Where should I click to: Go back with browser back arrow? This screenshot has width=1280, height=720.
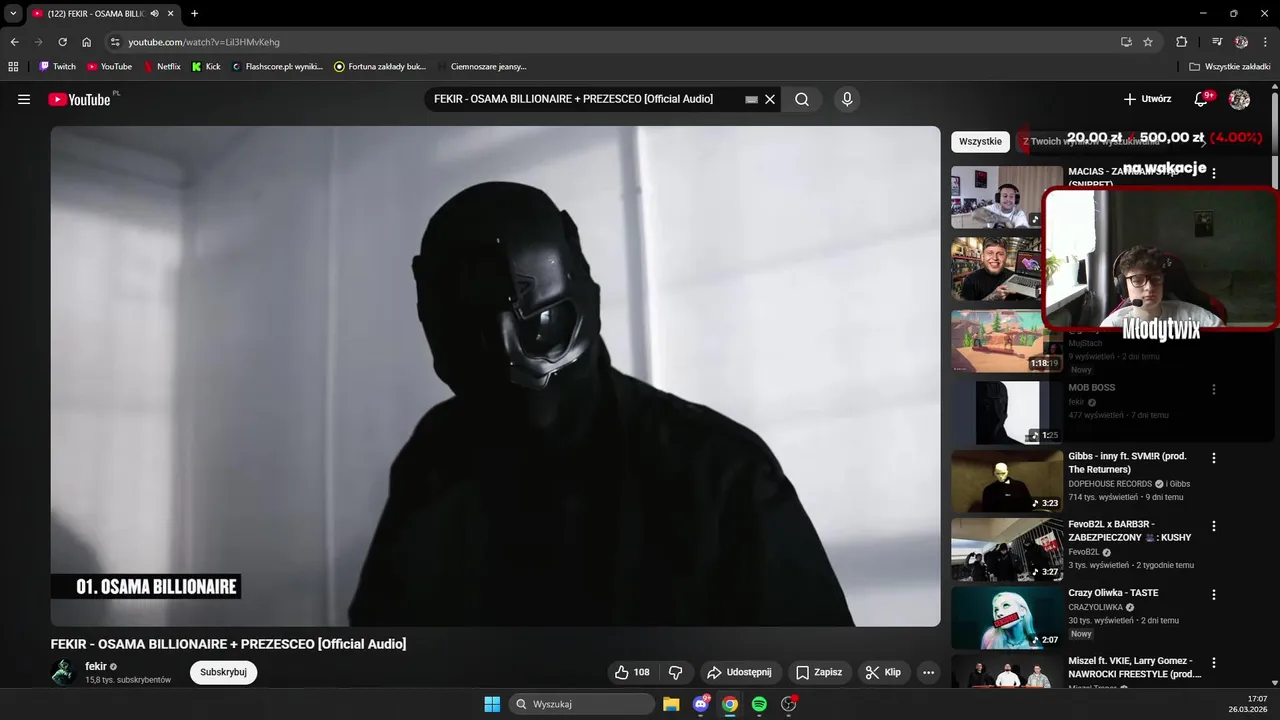coord(14,42)
